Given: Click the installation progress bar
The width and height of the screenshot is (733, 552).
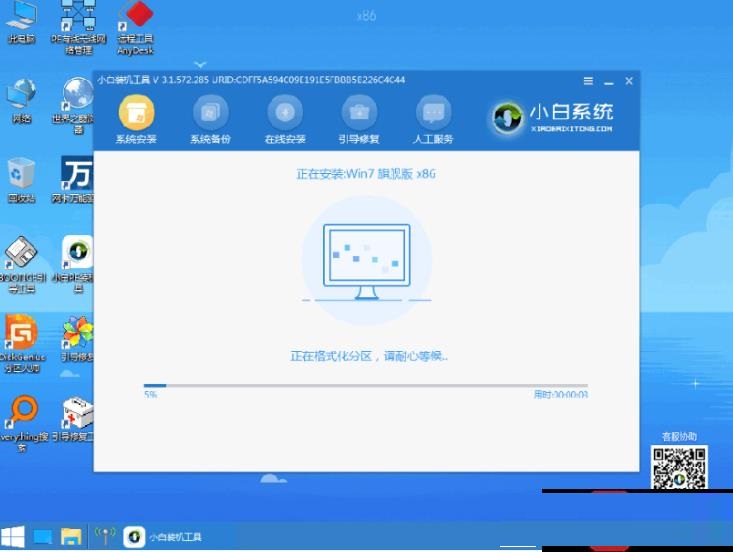Looking at the screenshot, I should 366,386.
